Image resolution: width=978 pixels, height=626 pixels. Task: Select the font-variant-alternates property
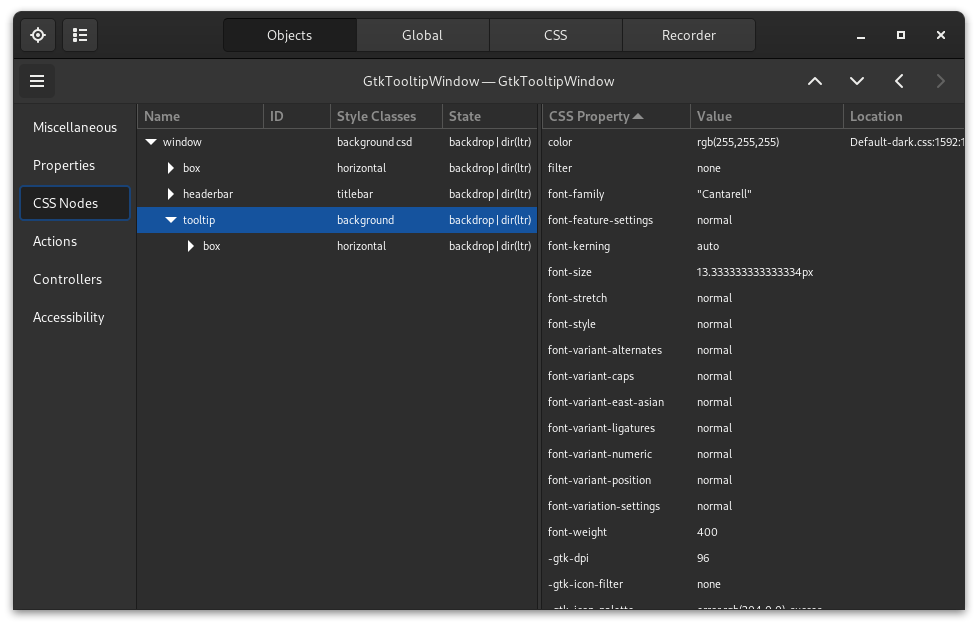[x=753, y=350]
